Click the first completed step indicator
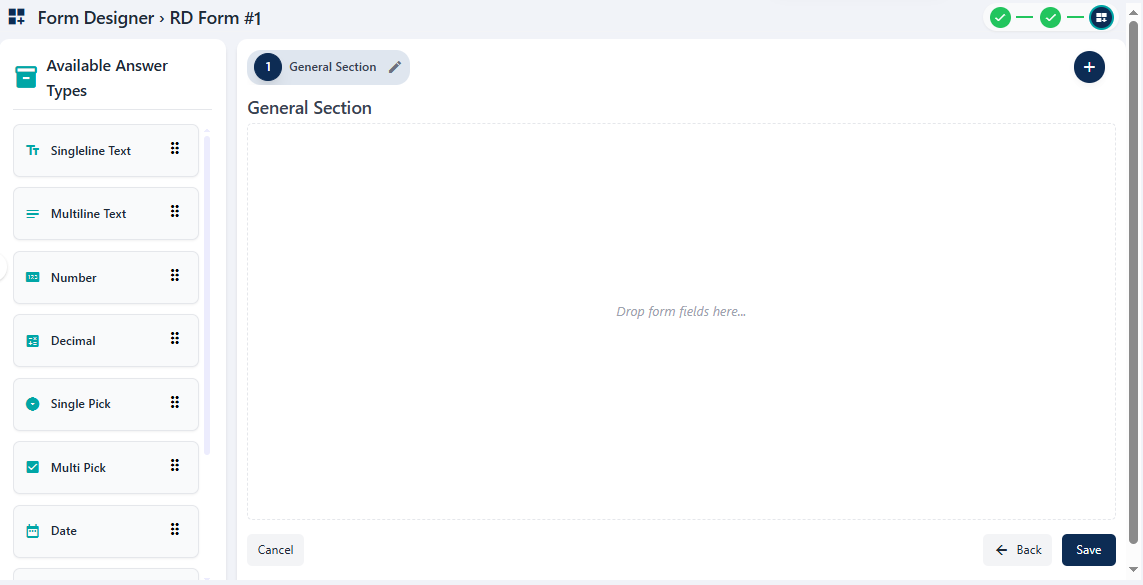1143x585 pixels. (x=1000, y=17)
